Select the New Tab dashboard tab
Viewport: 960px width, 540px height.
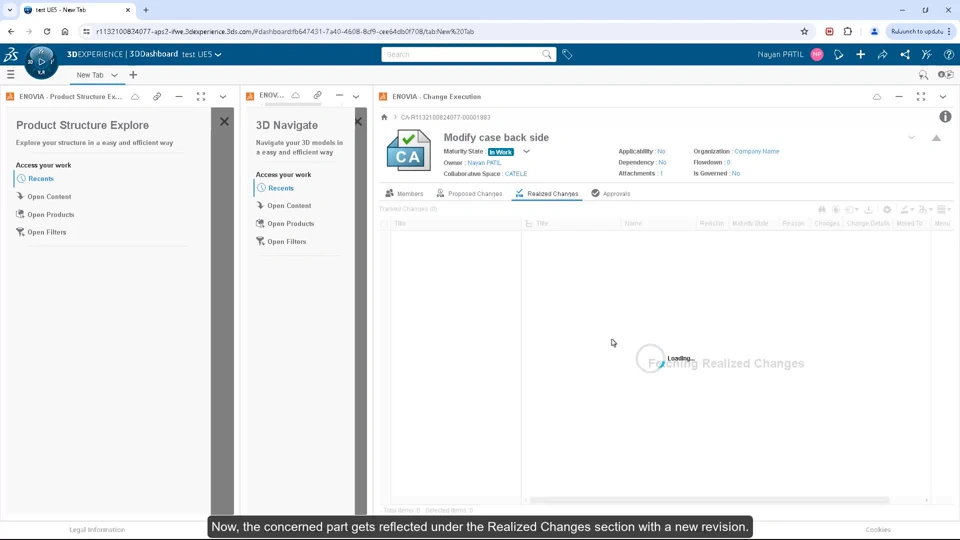click(x=90, y=75)
